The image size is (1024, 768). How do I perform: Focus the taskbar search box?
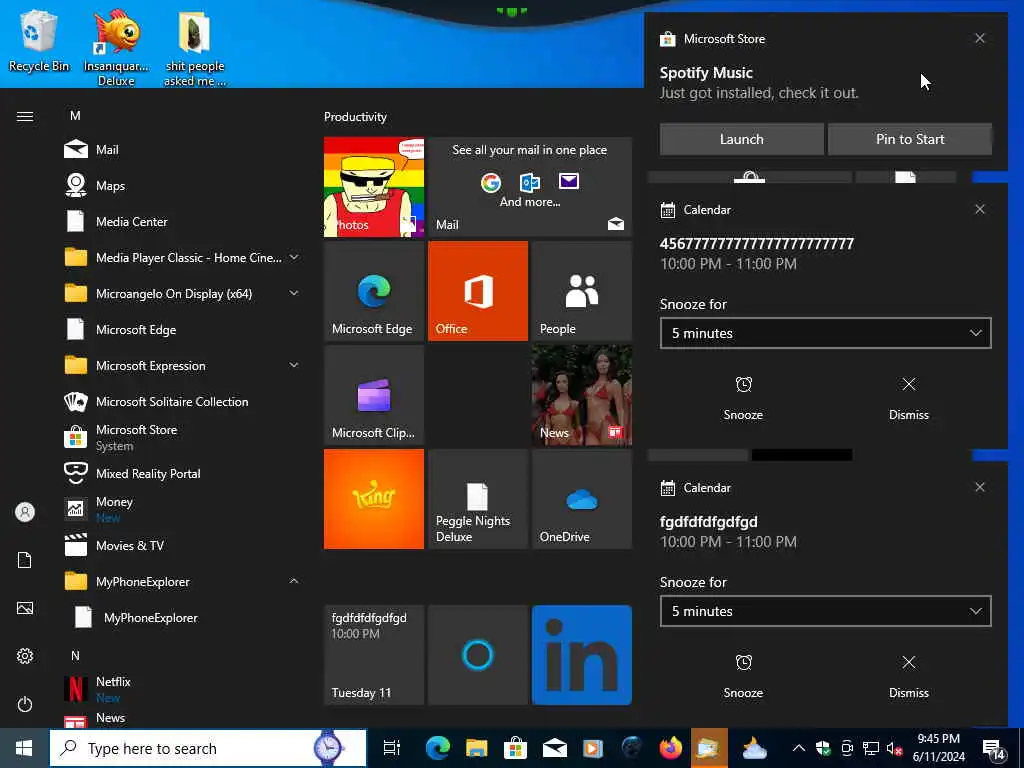pyautogui.click(x=208, y=748)
